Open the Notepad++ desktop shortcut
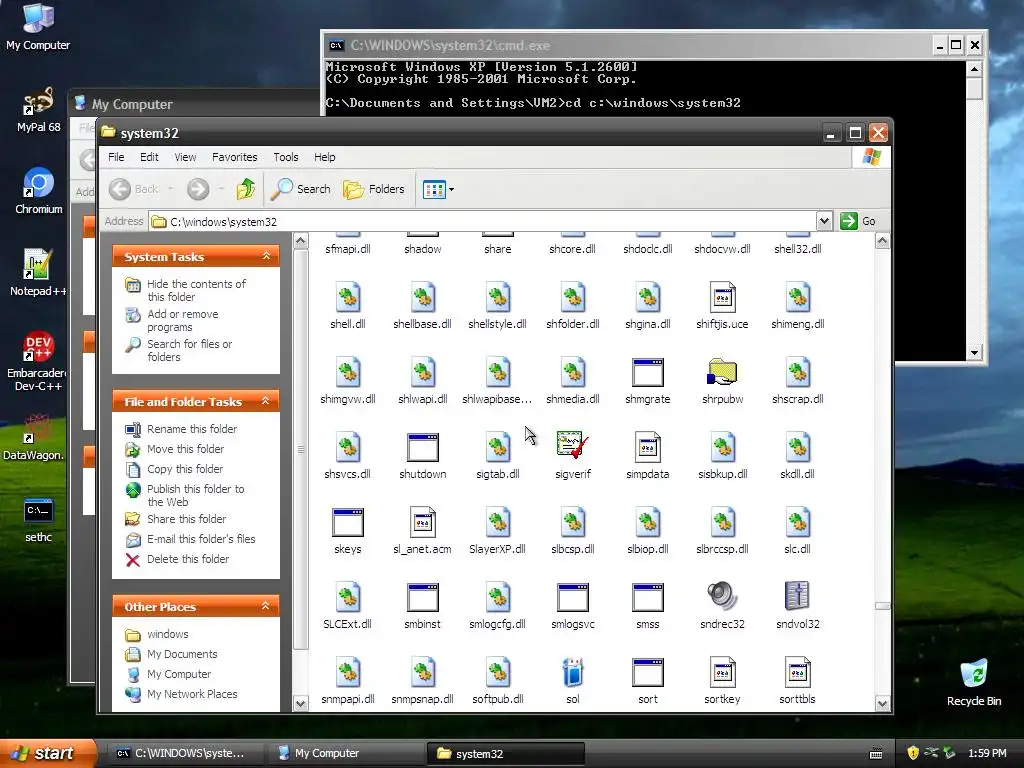This screenshot has width=1024, height=768. pyautogui.click(x=38, y=272)
